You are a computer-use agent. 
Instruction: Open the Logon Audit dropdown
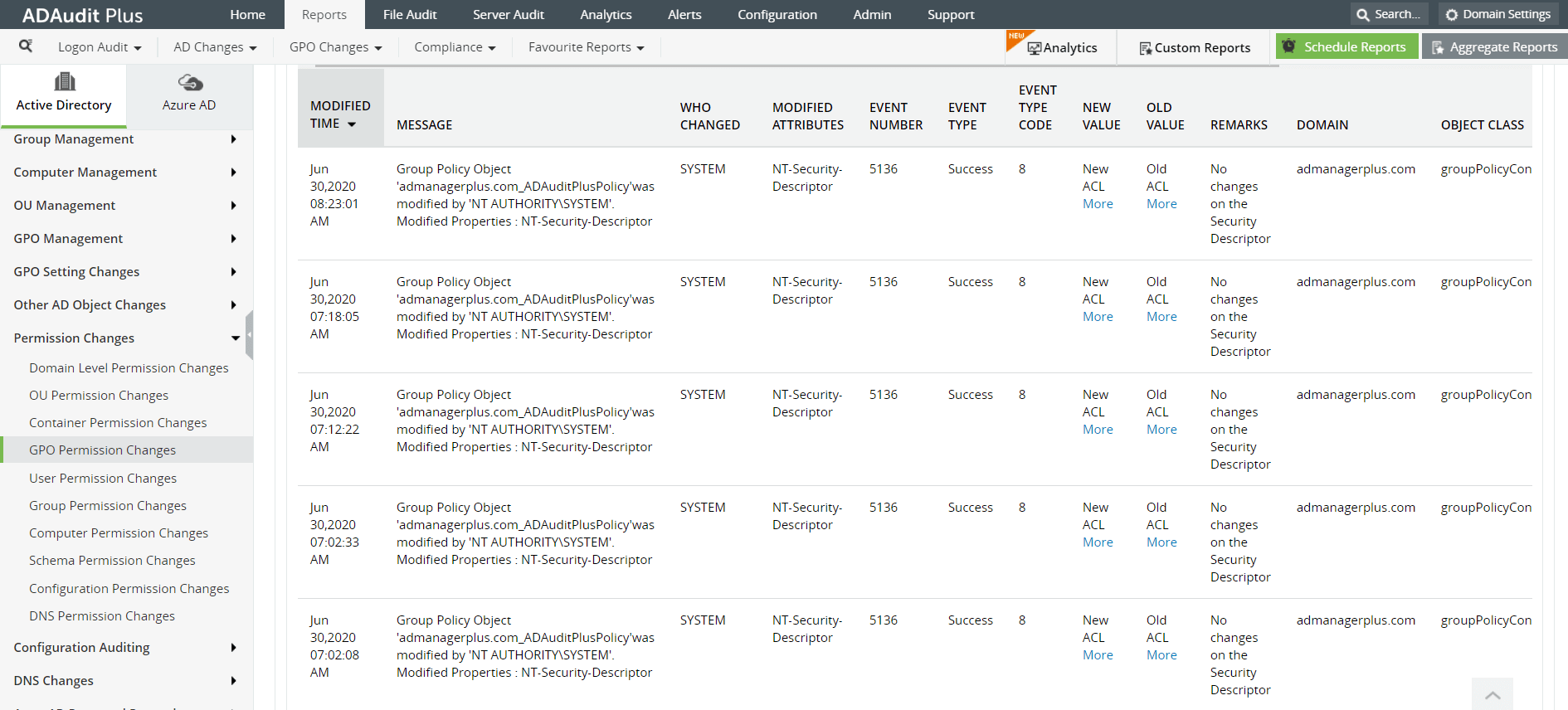[x=100, y=47]
